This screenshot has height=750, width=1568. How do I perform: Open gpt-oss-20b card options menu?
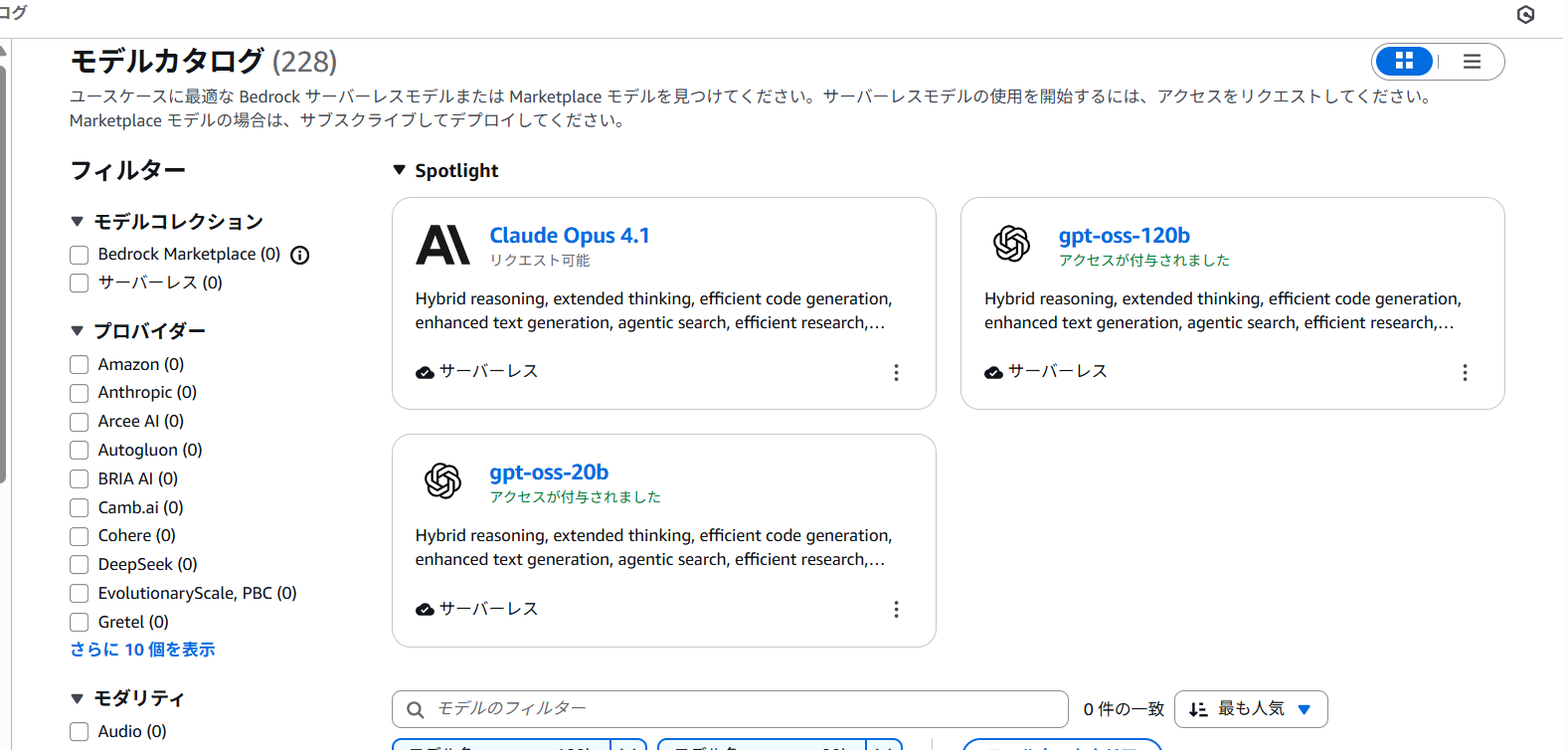(x=896, y=609)
